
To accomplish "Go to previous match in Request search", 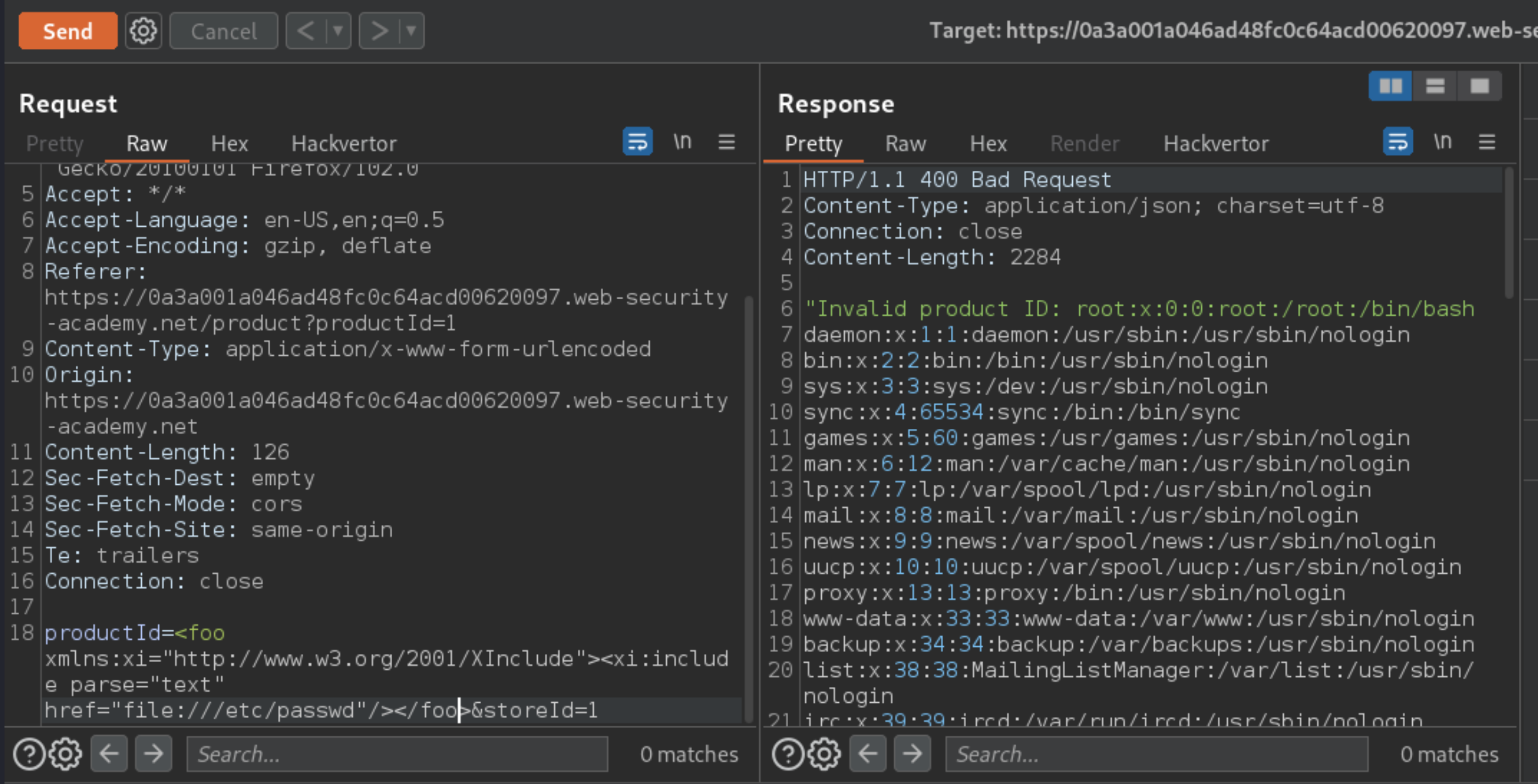I will tap(109, 754).
